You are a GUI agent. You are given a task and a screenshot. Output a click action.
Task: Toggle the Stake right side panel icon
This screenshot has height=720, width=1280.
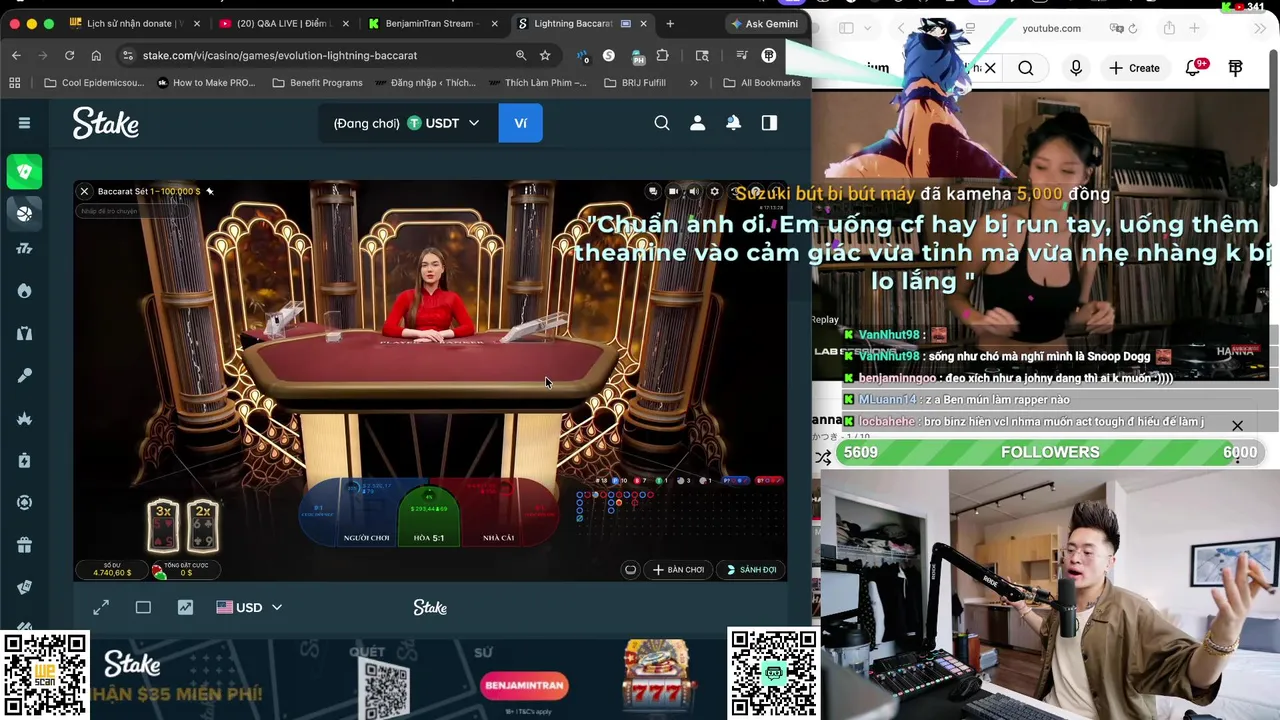tap(769, 123)
